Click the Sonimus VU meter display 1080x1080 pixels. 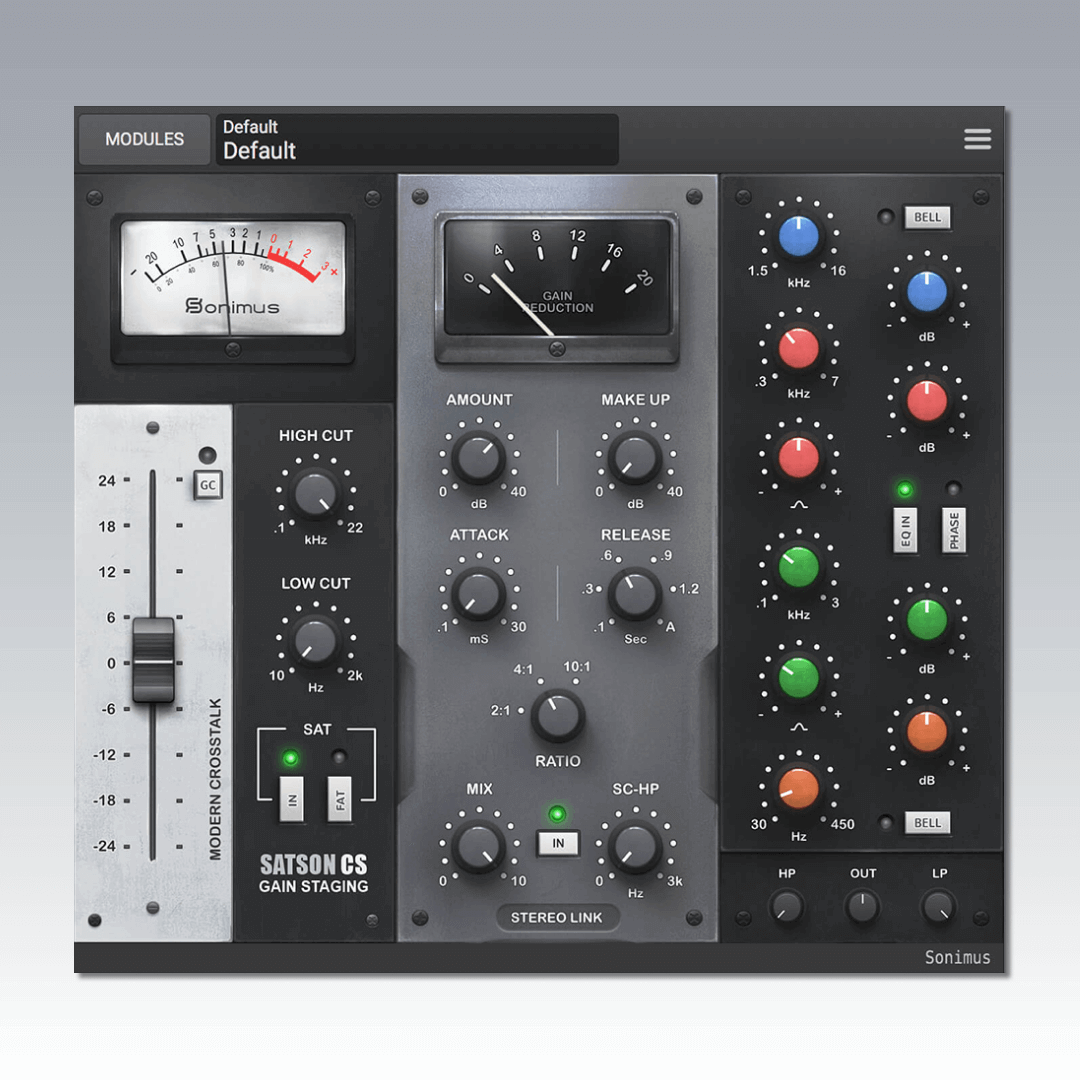click(x=233, y=278)
